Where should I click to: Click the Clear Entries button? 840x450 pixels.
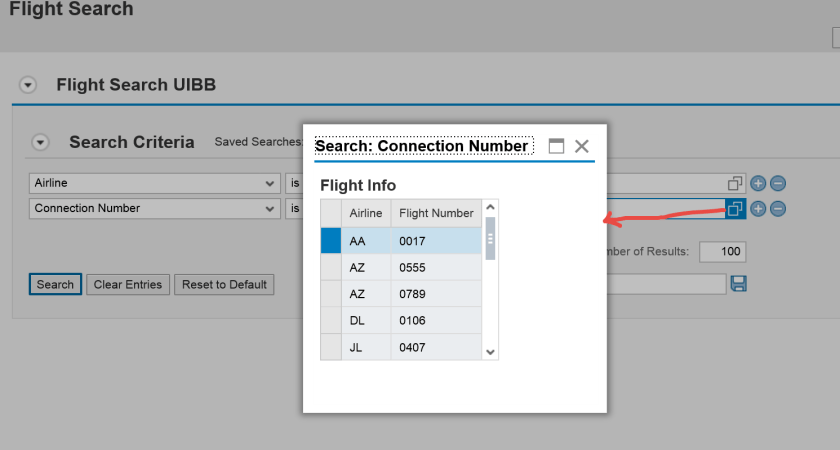click(128, 285)
